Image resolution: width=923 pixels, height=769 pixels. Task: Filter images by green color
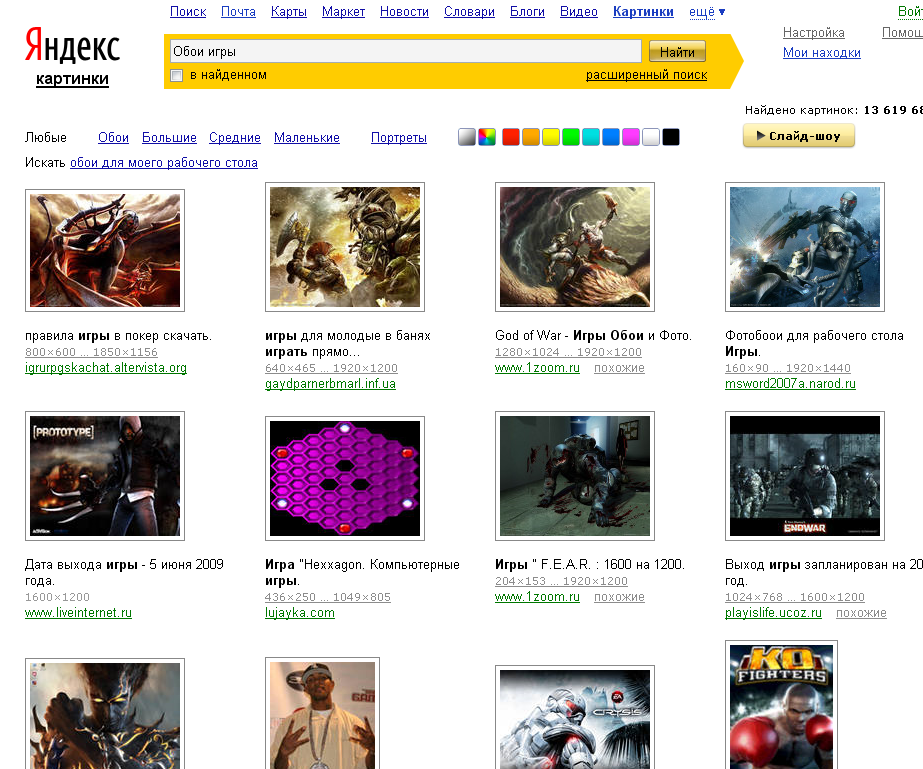[571, 137]
